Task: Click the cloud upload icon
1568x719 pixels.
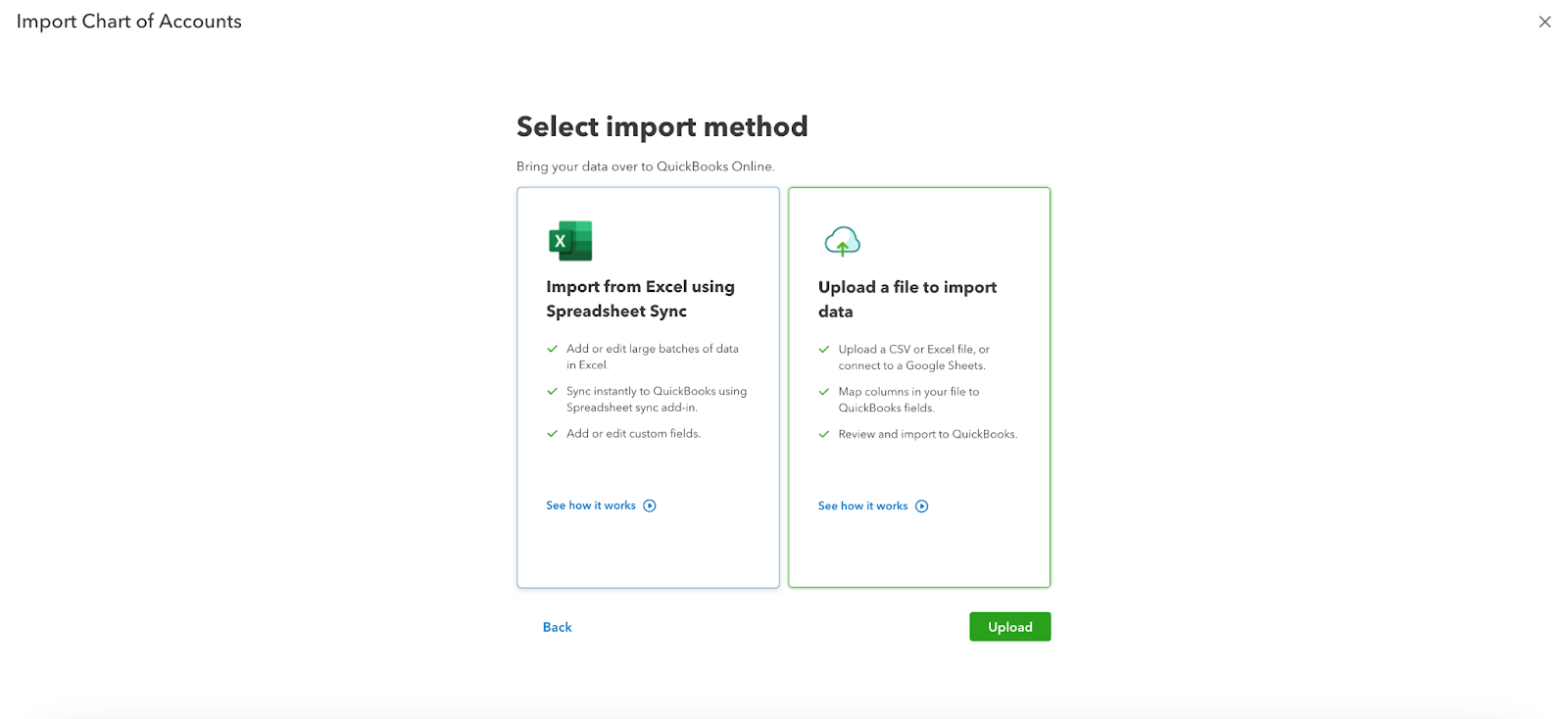Action: coord(843,241)
